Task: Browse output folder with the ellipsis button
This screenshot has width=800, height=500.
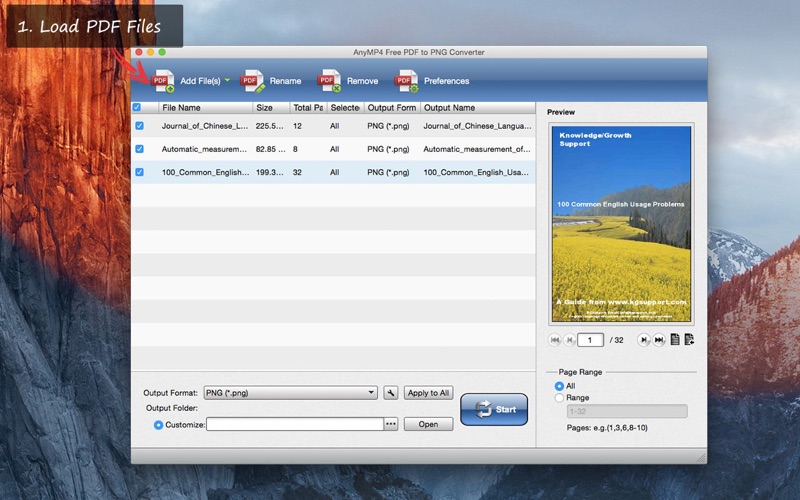Action: [391, 424]
